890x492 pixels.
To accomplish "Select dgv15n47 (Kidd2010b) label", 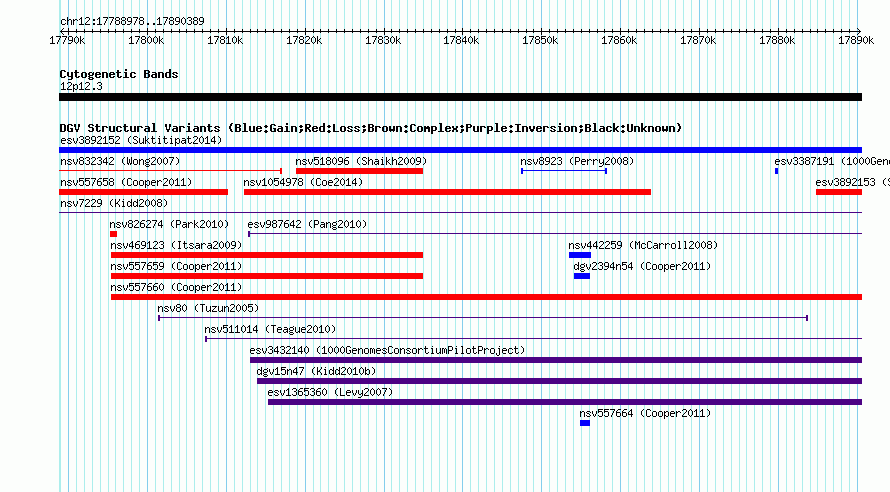I will click(x=316, y=371).
